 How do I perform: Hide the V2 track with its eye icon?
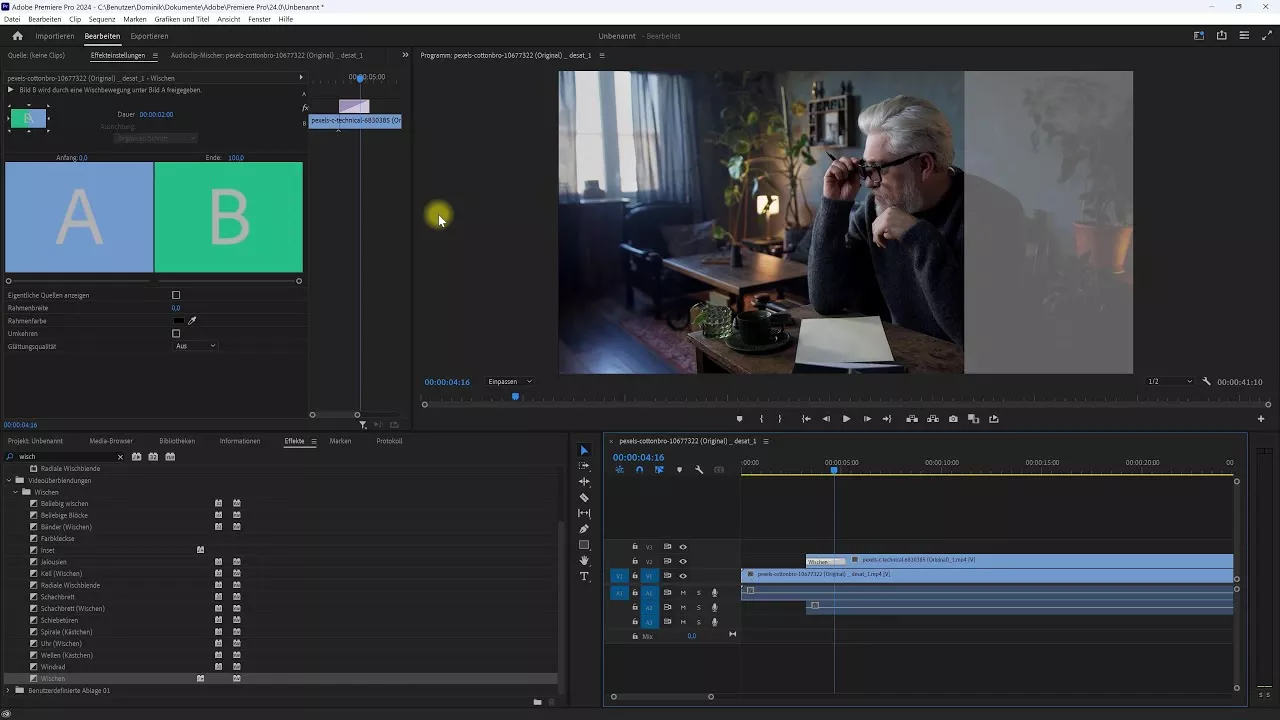point(683,561)
